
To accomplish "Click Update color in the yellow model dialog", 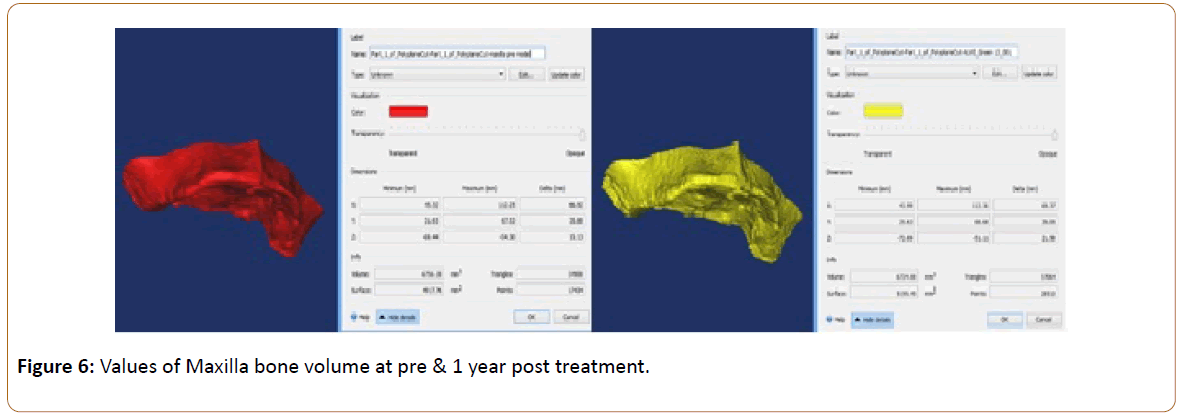I will click(1041, 73).
